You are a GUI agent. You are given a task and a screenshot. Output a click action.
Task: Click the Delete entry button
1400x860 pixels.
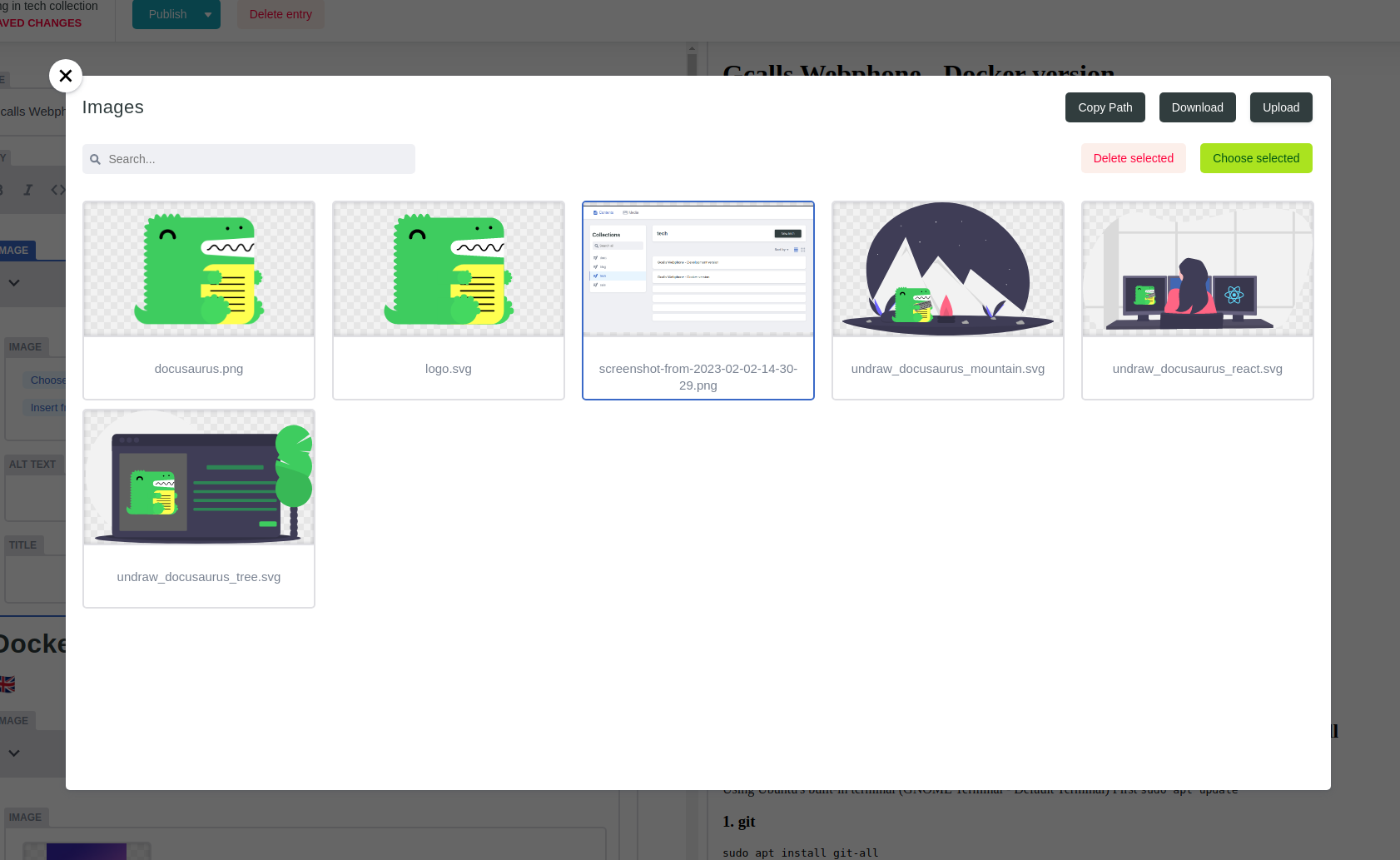(x=280, y=14)
